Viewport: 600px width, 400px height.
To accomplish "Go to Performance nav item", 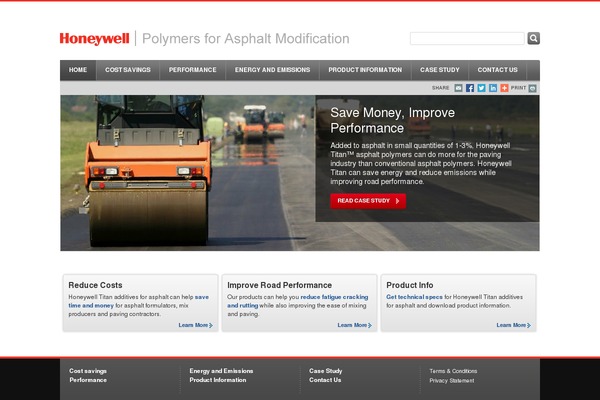I will tap(192, 70).
